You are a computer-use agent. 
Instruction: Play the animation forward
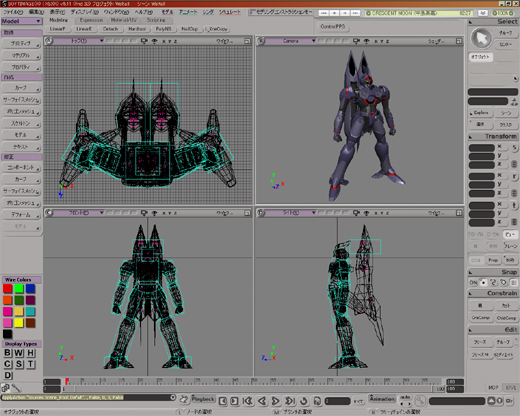[x=275, y=401]
